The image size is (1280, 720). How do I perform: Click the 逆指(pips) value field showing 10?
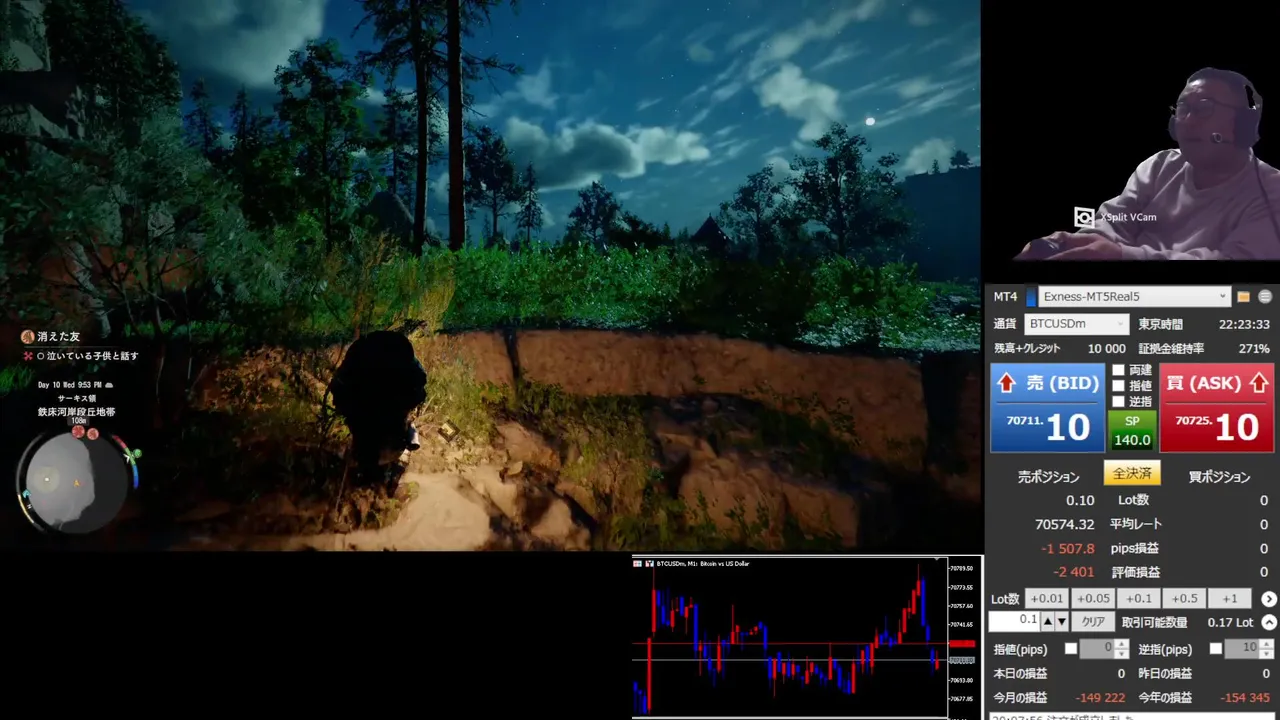1242,649
